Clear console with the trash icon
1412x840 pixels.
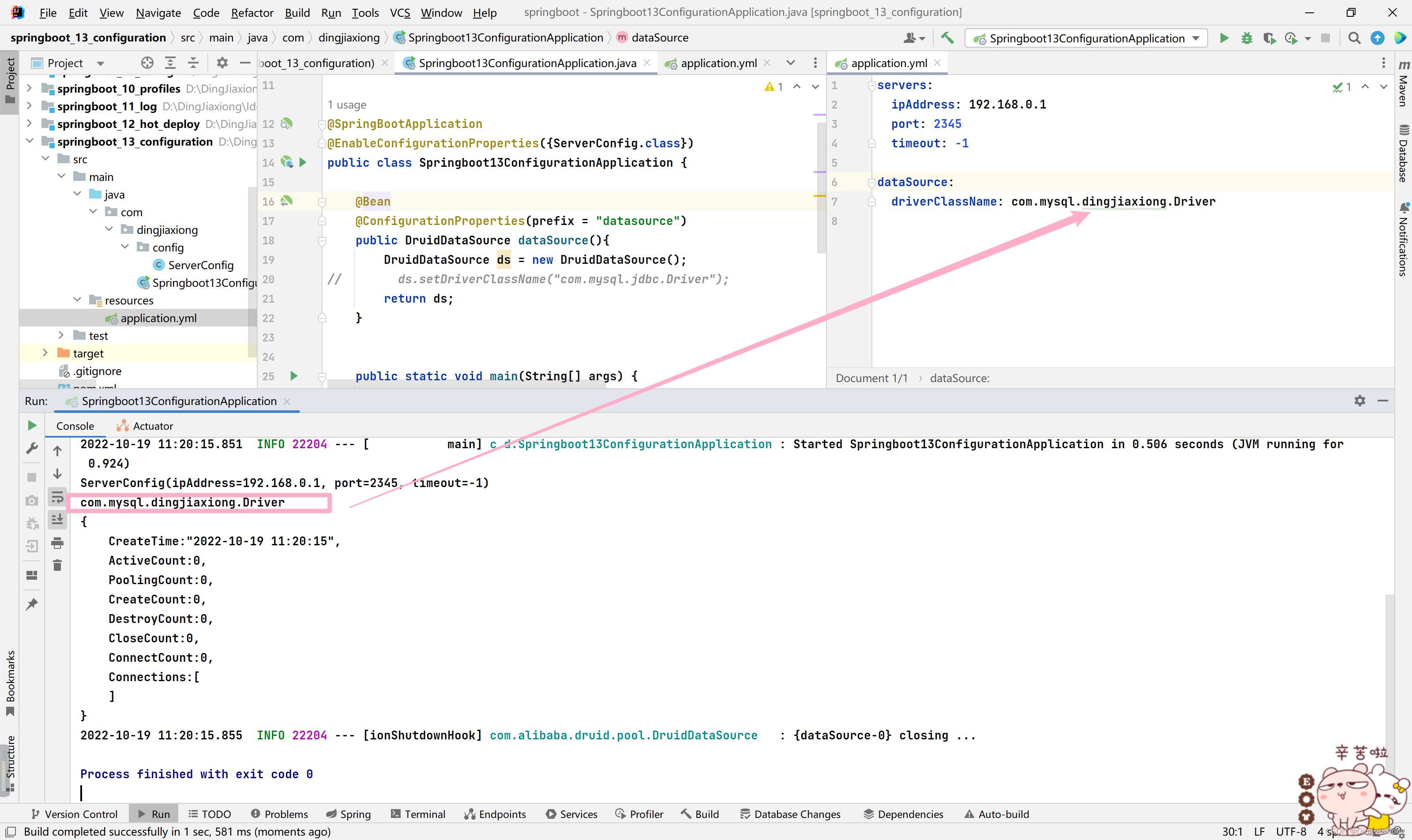(57, 566)
